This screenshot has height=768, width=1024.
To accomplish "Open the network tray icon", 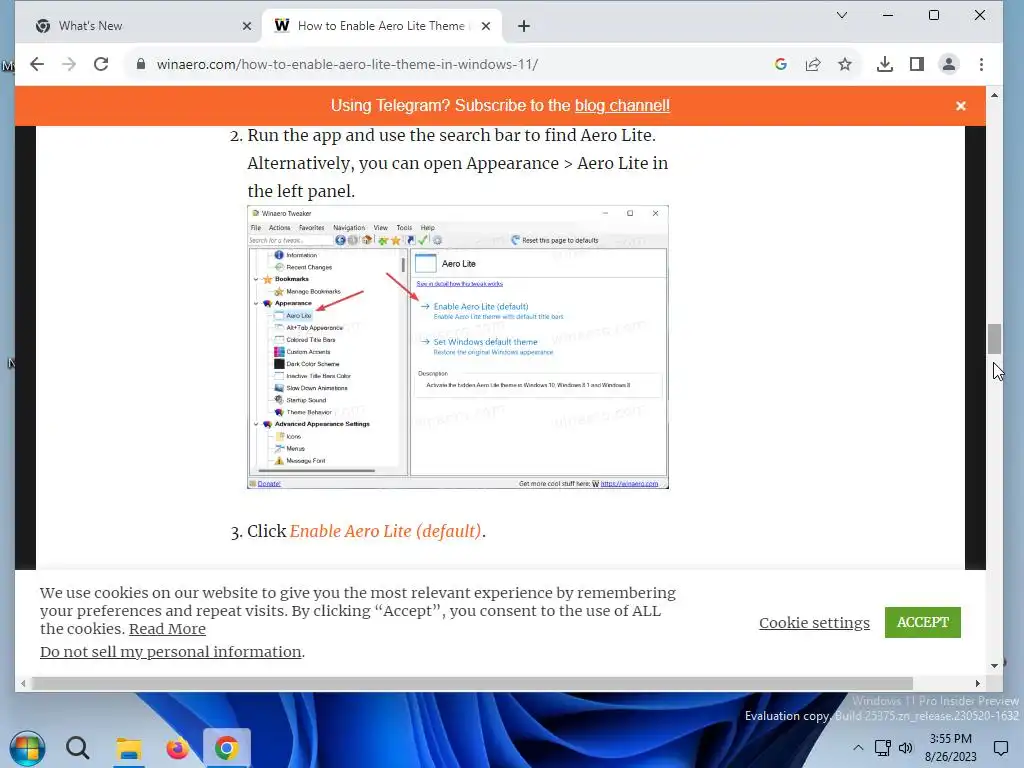I will [x=883, y=748].
